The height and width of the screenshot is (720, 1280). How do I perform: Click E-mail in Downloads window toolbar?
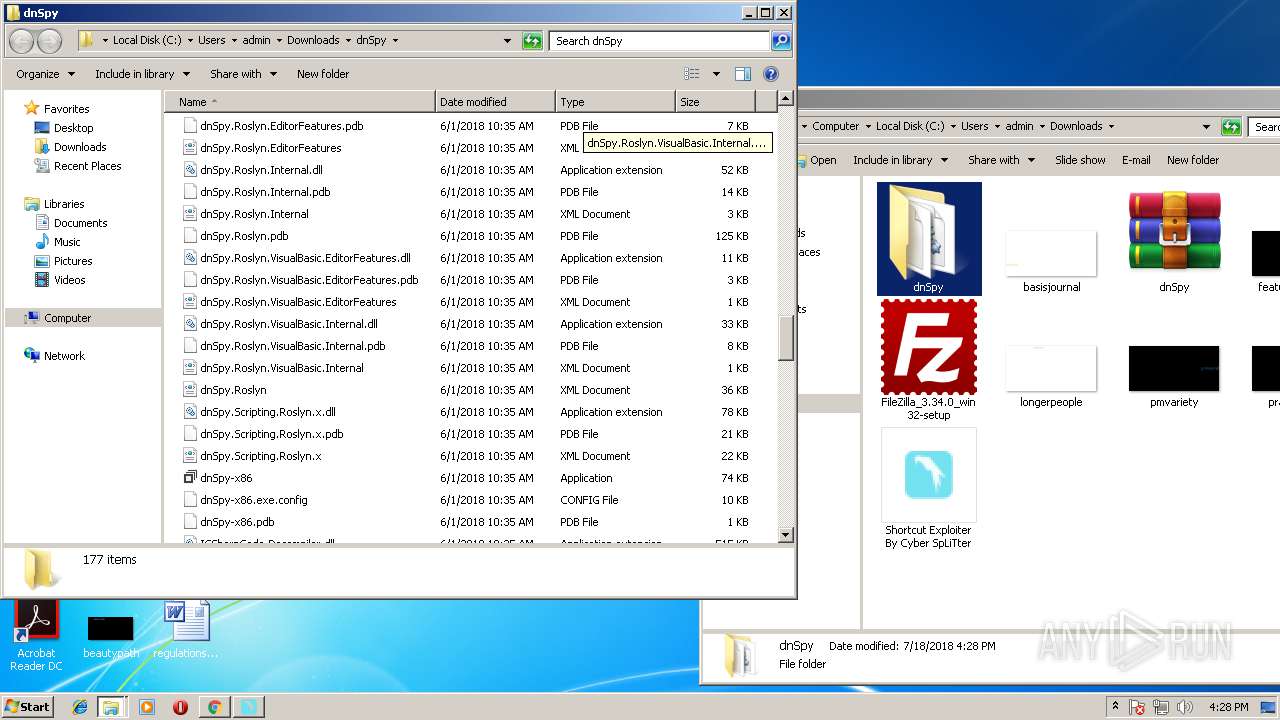[1136, 160]
